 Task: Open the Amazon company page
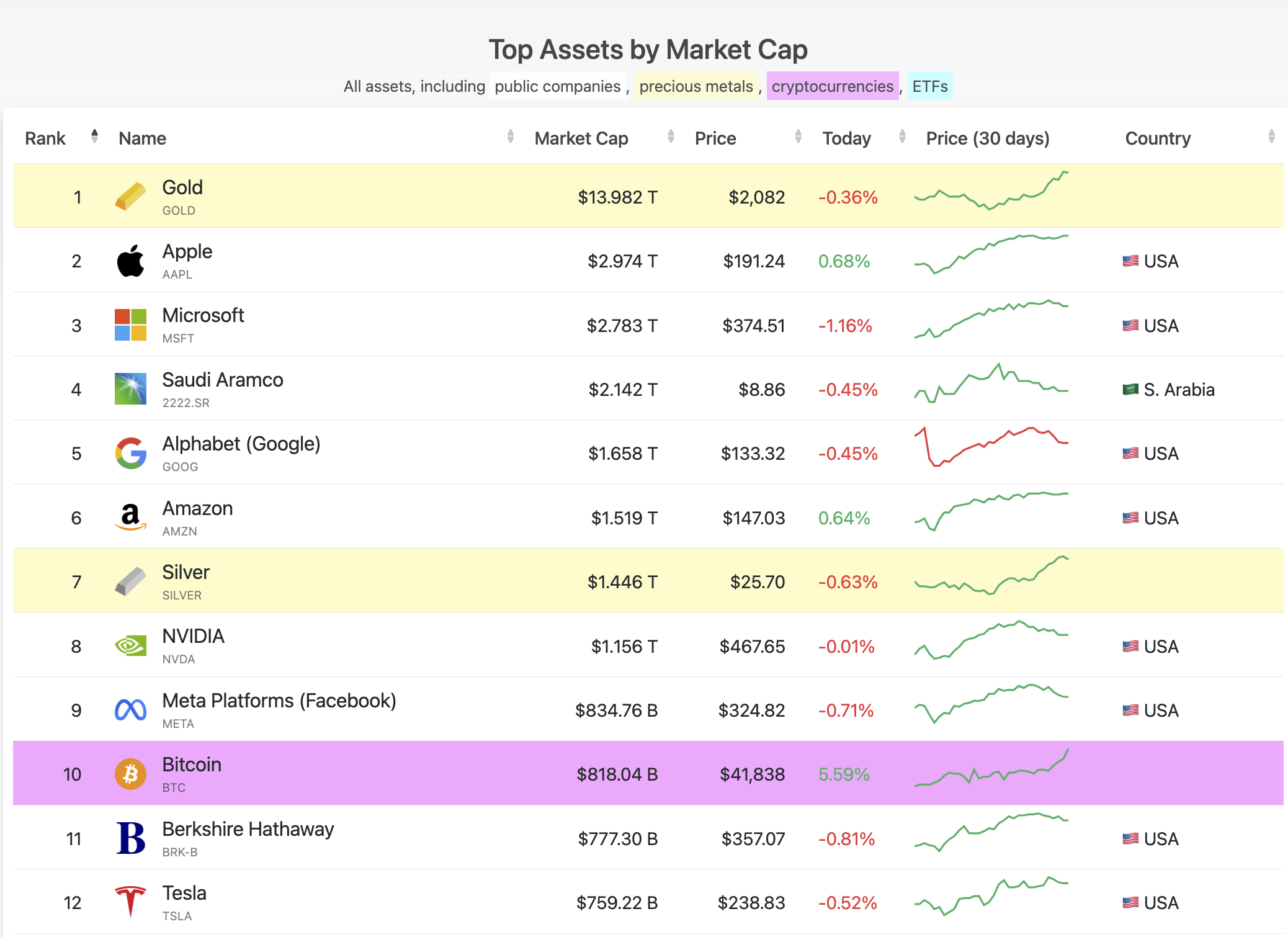click(x=197, y=508)
